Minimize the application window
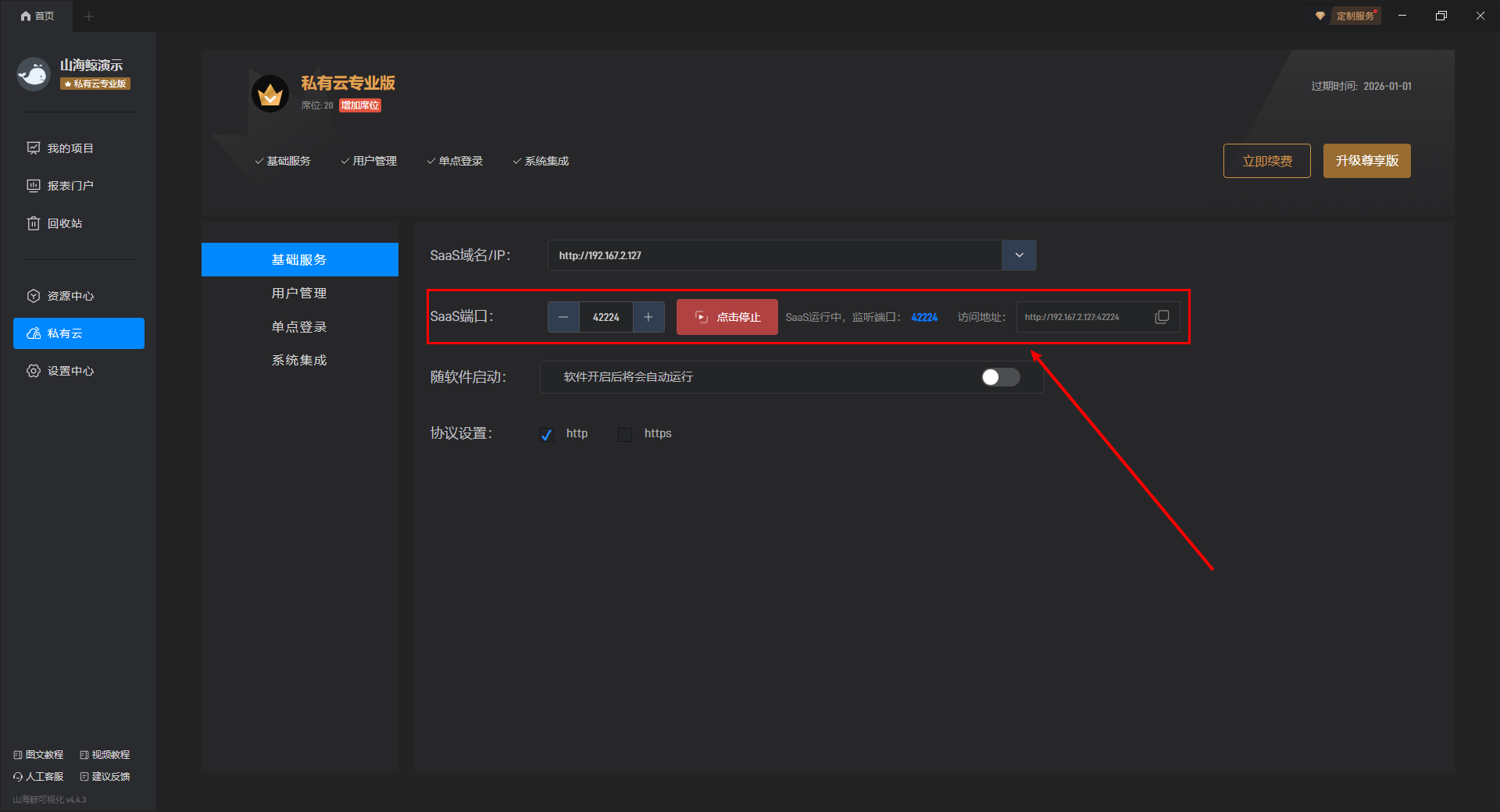Screen dimensions: 1500x812 [1402, 16]
